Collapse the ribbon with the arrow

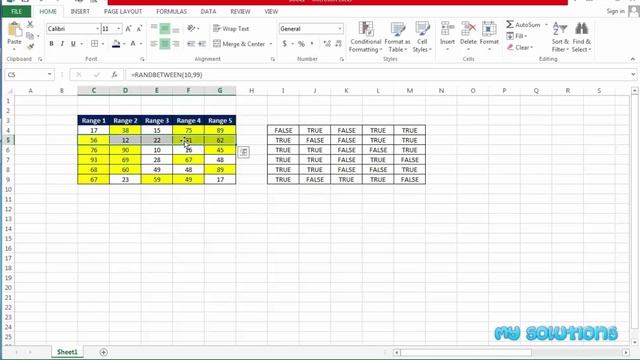(x=632, y=59)
